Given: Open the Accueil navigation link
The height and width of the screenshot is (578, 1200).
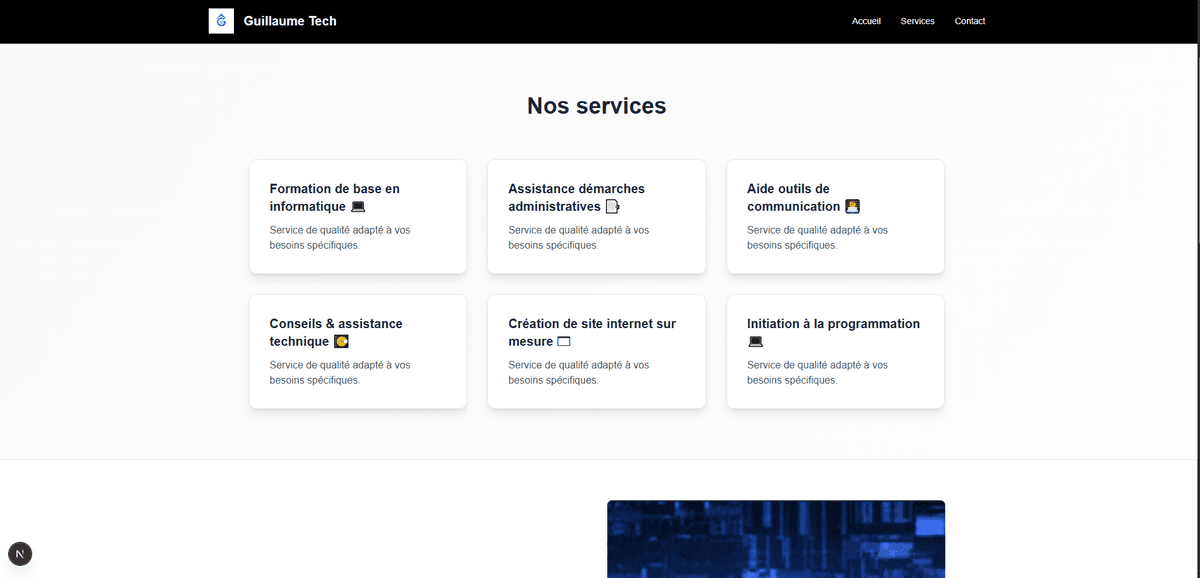Looking at the screenshot, I should [x=866, y=20].
